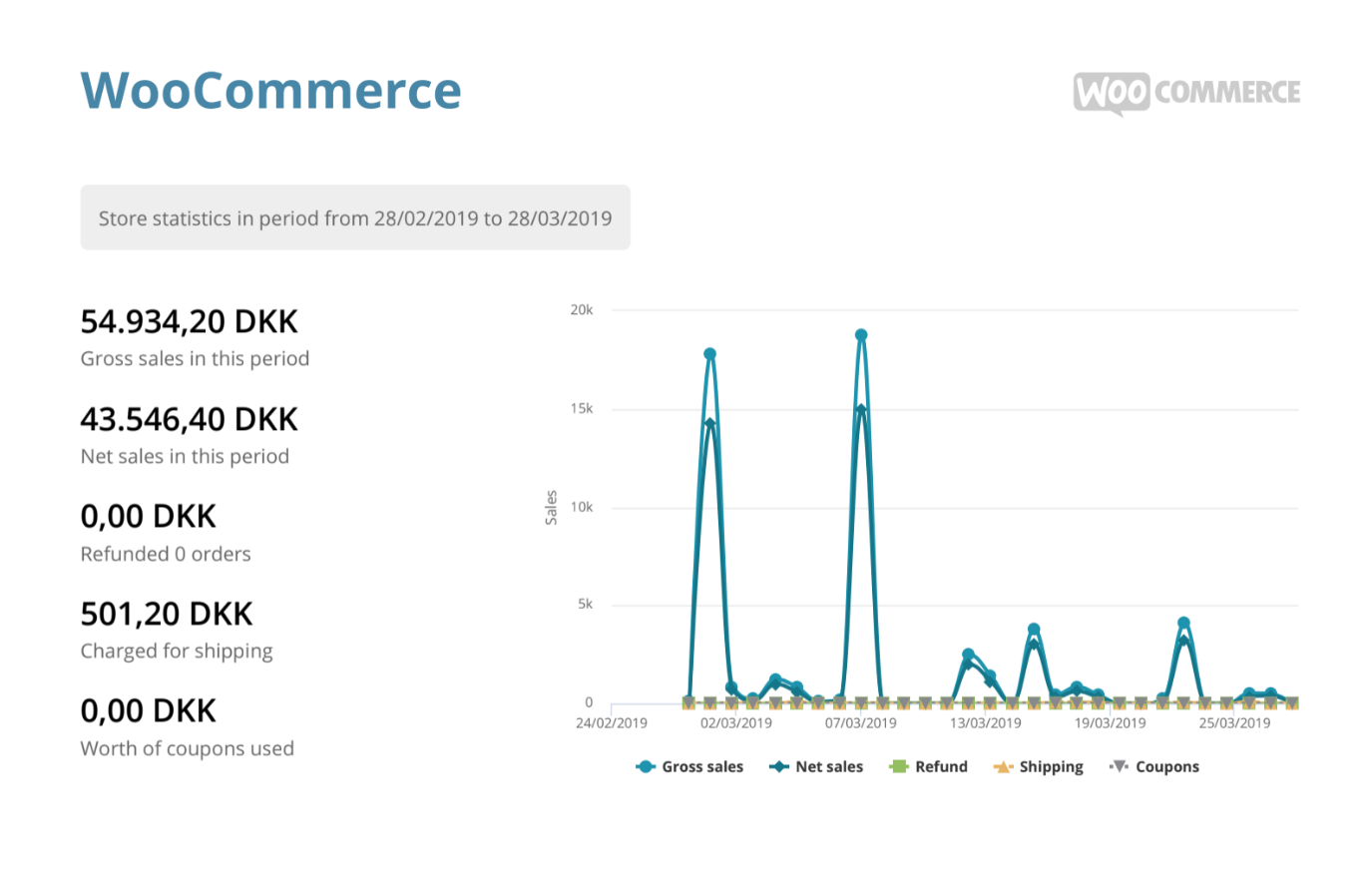
Task: Click Net sales diamond point at 15k peak
Action: coord(861,410)
